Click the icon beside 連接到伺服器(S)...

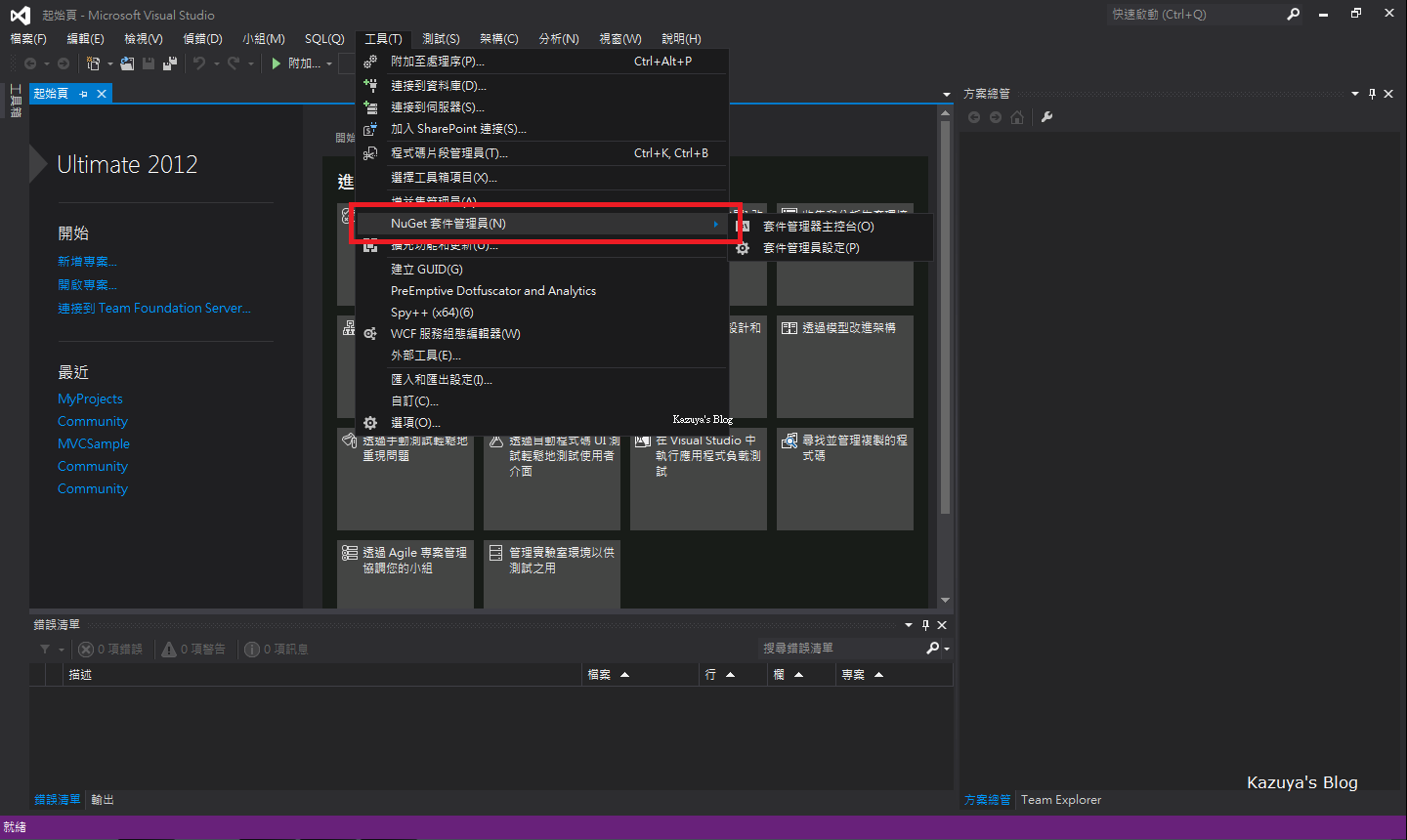pyautogui.click(x=370, y=107)
